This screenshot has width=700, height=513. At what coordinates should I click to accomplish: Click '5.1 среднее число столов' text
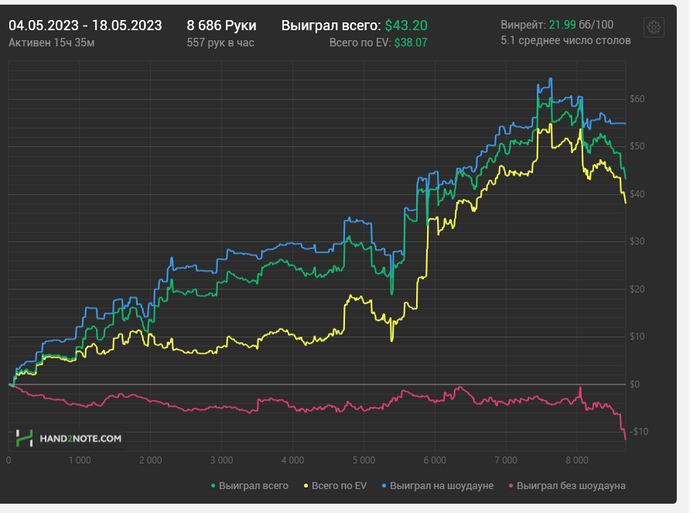566,41
